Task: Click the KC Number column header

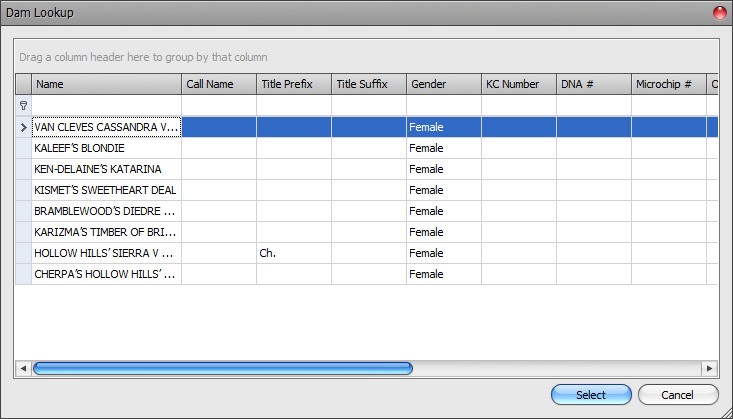Action: pos(519,84)
